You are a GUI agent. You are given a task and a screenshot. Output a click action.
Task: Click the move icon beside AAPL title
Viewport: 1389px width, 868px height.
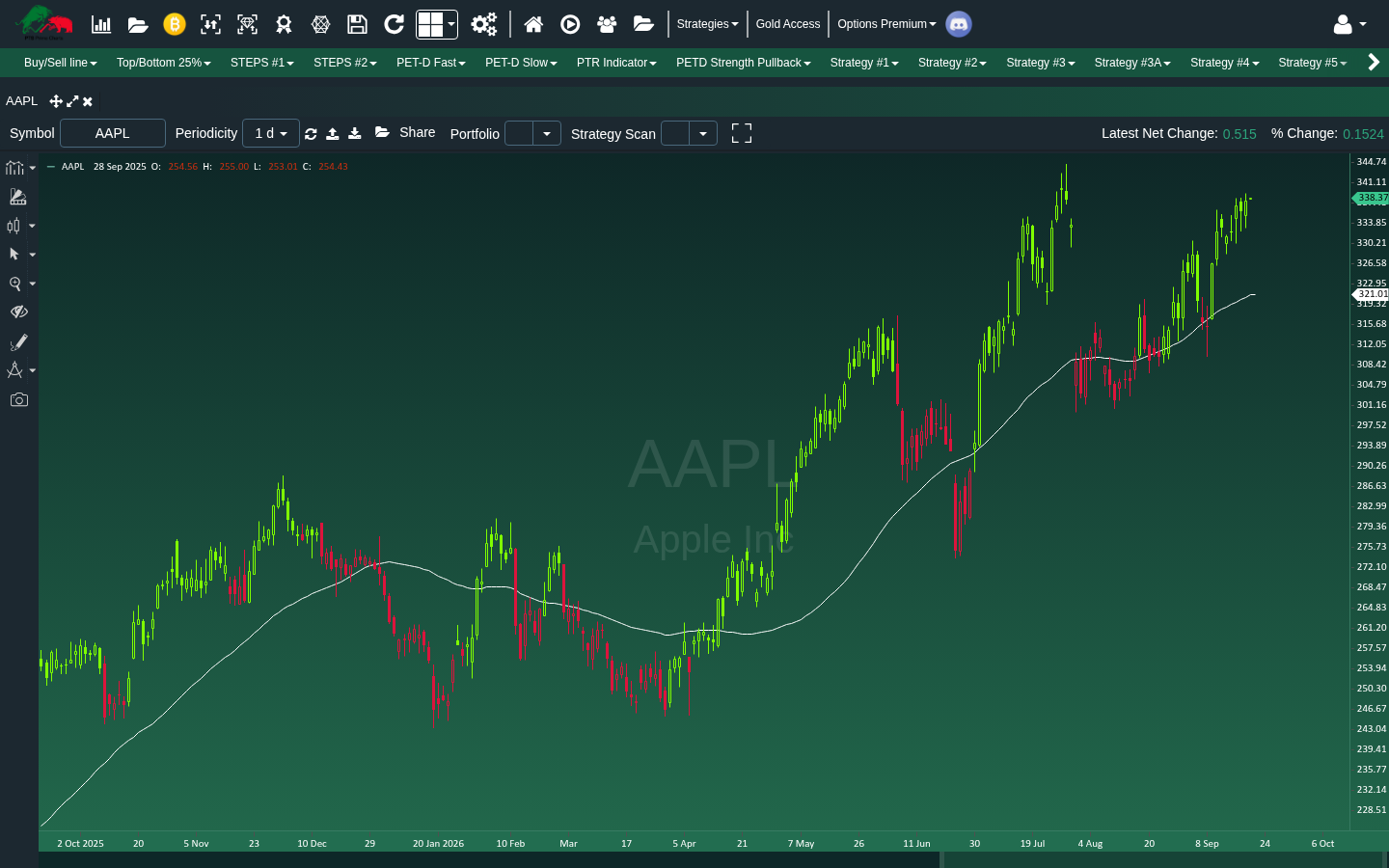tap(56, 101)
